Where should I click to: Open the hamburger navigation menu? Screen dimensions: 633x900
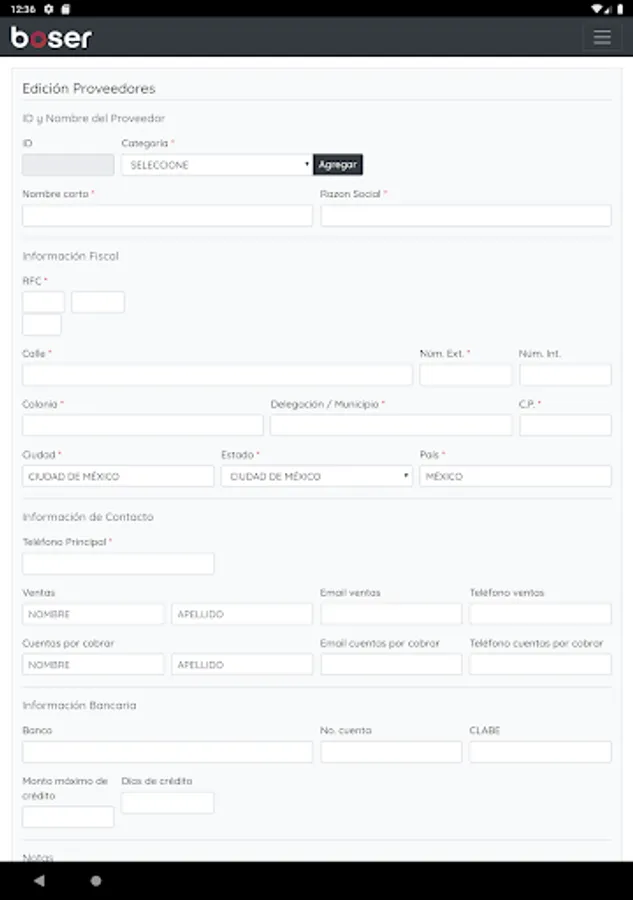601,37
